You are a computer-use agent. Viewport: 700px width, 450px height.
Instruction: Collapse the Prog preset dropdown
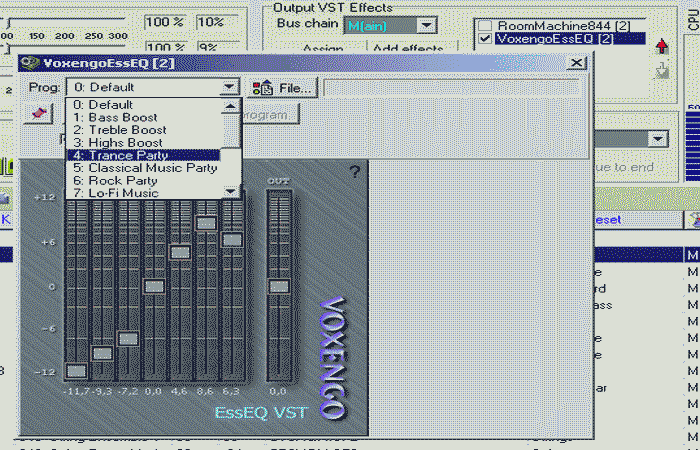coord(230,87)
